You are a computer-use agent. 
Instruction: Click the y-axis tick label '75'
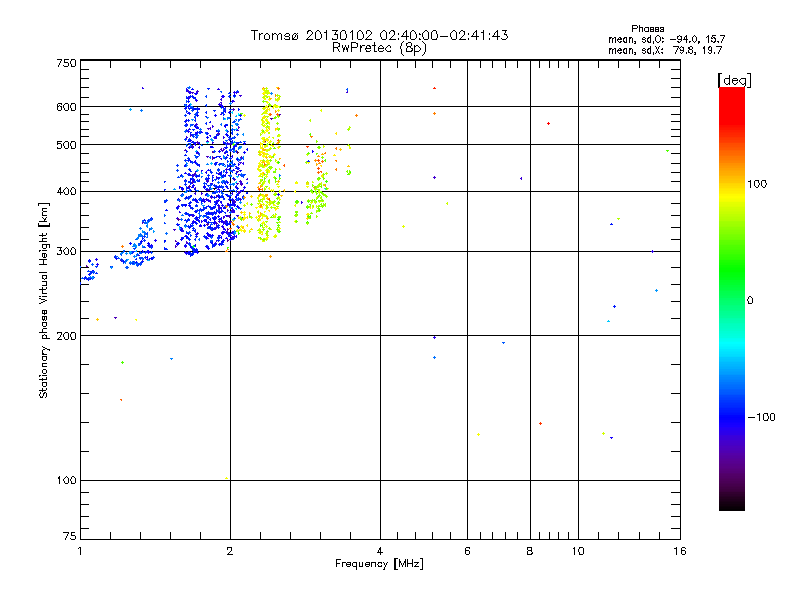coord(70,536)
